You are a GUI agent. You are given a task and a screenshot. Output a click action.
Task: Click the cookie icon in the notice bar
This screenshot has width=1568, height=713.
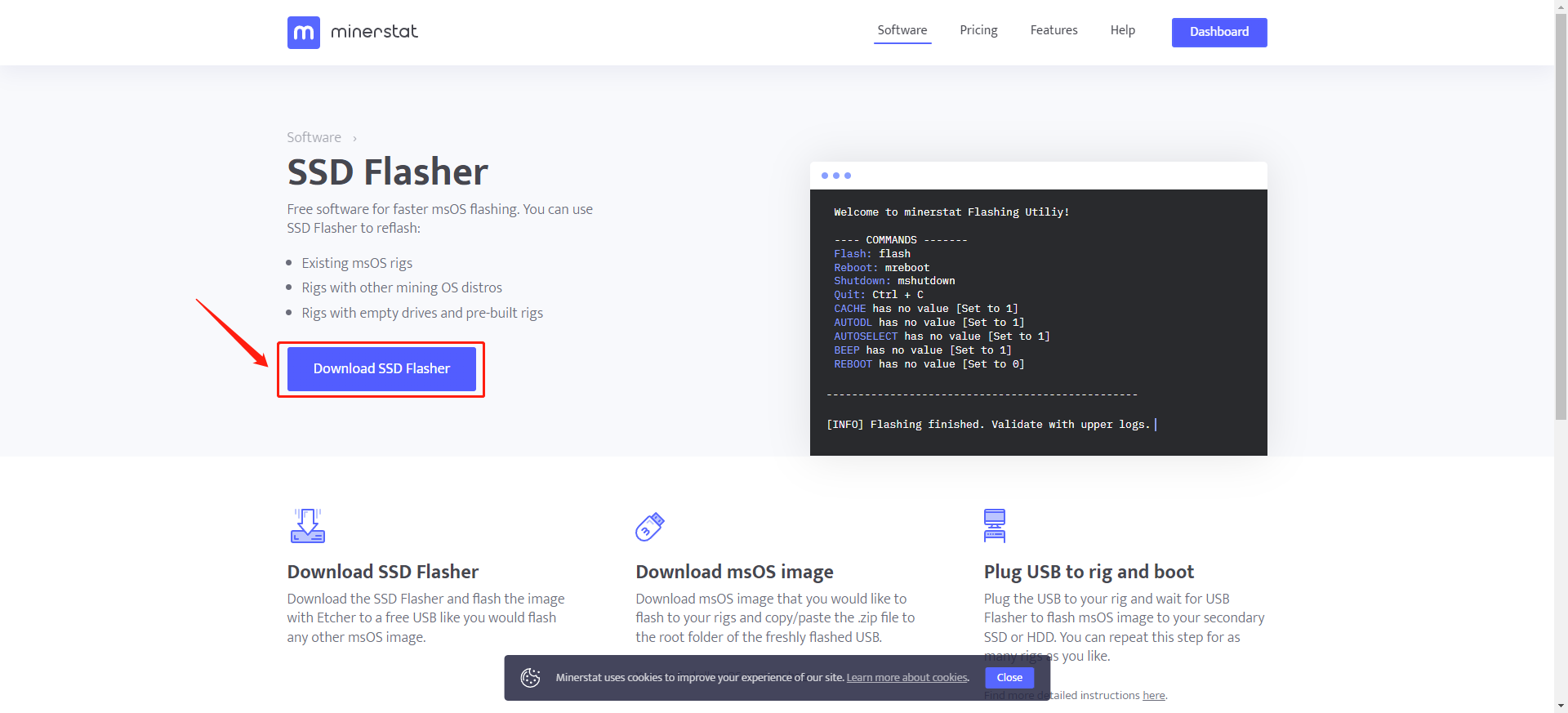(531, 678)
